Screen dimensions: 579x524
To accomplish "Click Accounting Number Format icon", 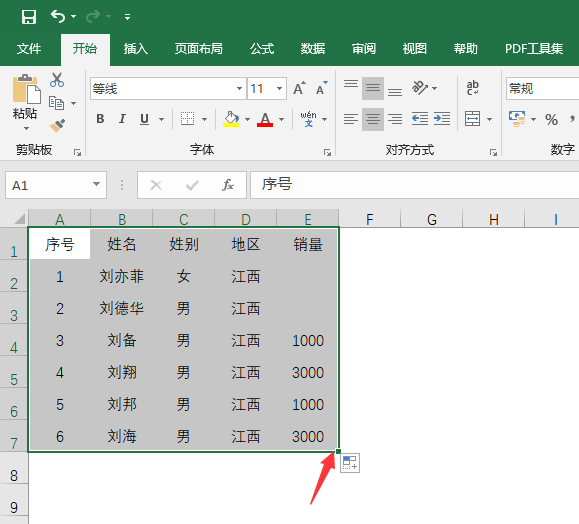I will (517, 119).
